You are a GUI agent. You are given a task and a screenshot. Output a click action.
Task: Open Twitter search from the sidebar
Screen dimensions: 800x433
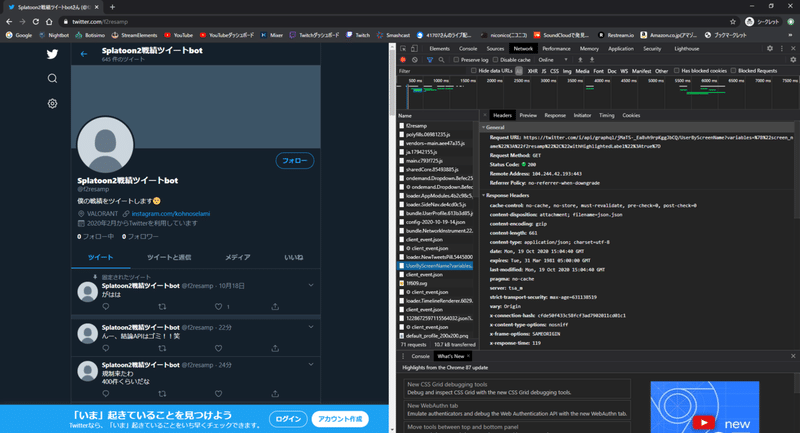(x=52, y=79)
